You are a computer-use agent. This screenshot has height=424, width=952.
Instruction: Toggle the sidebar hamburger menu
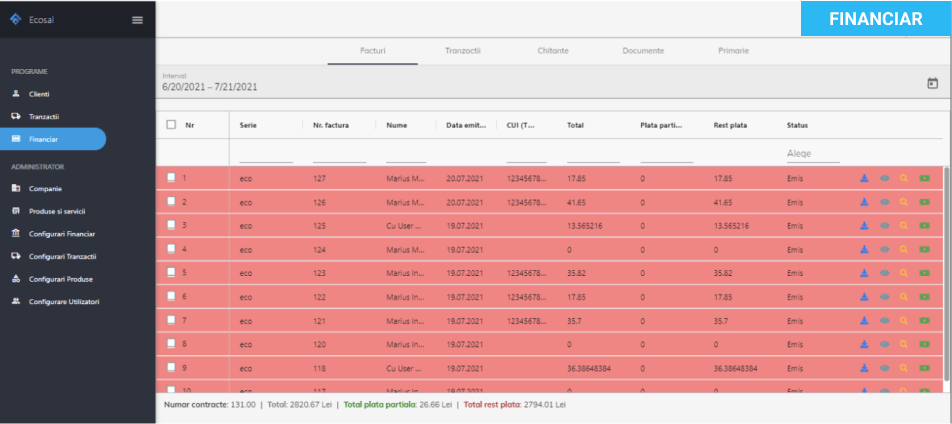point(137,20)
